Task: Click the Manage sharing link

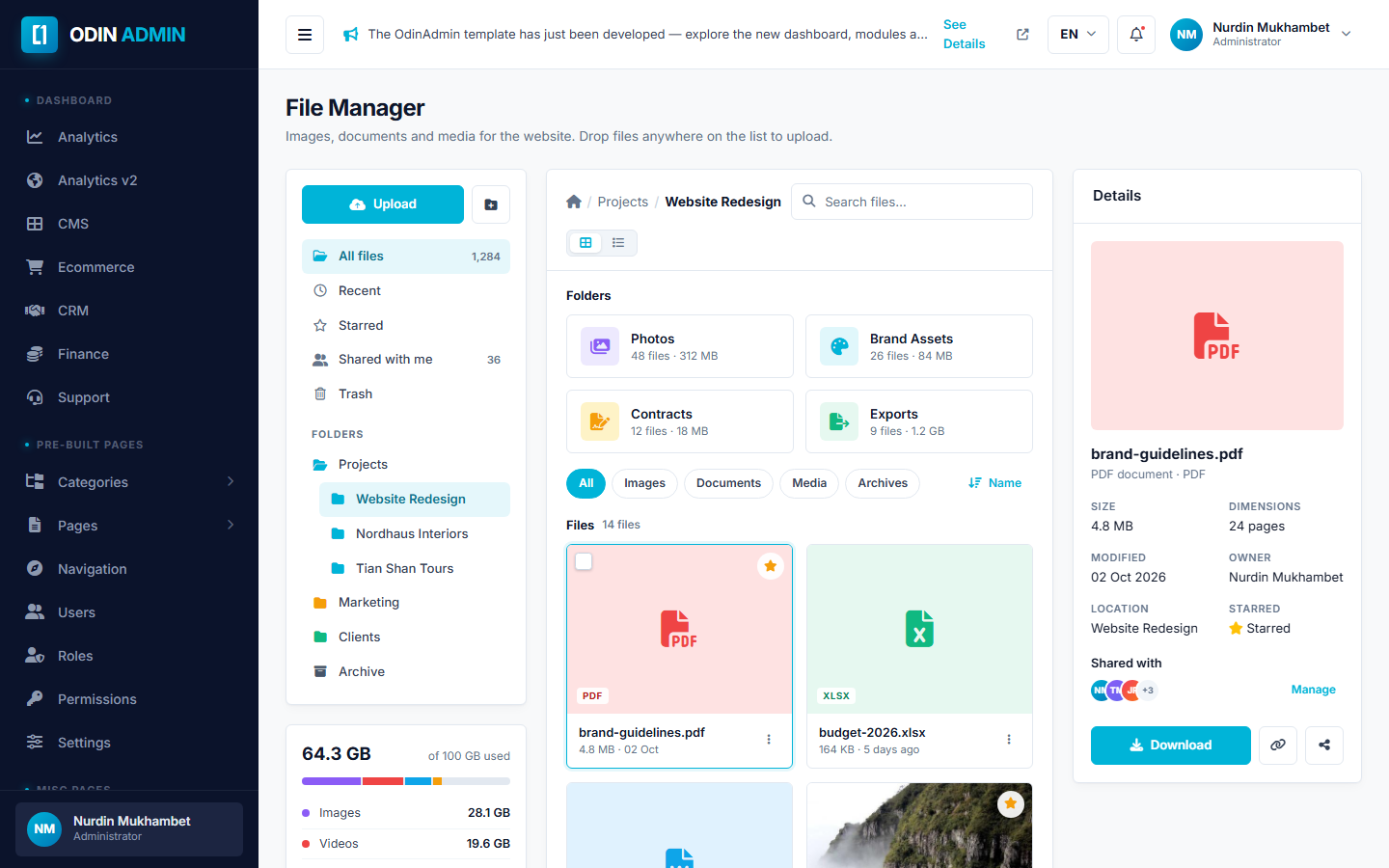Action: coord(1314,690)
